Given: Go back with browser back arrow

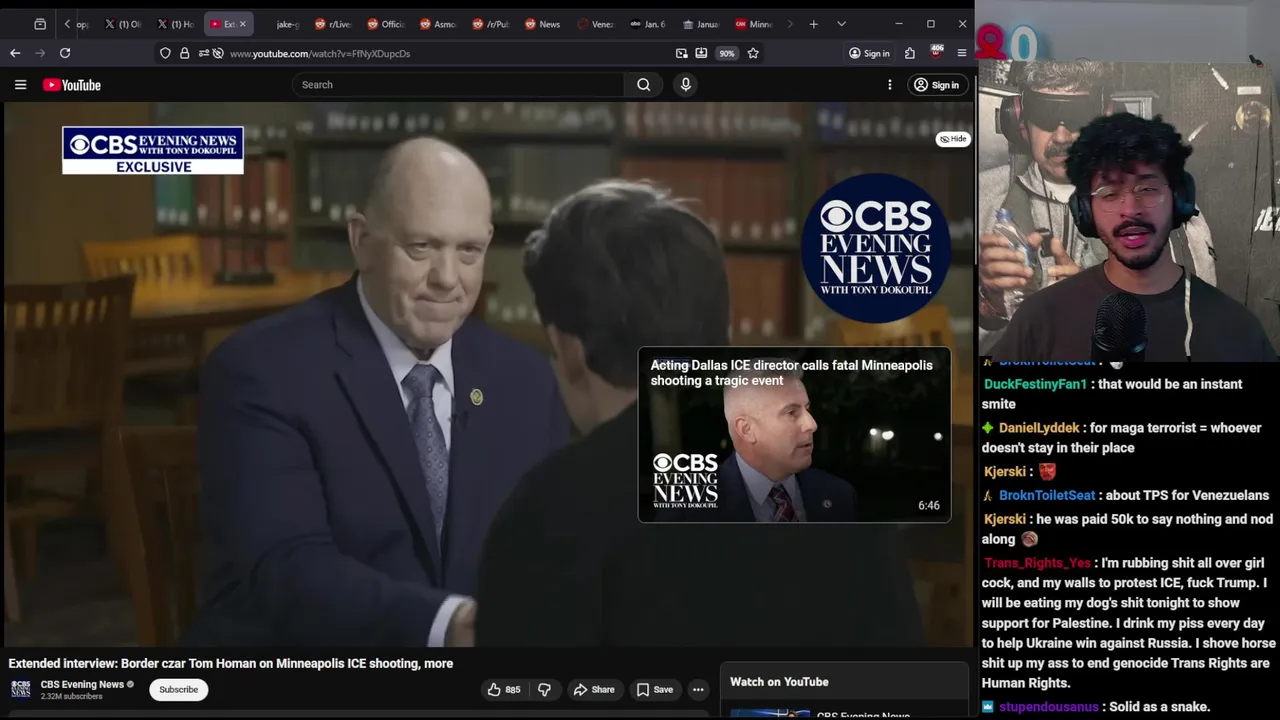Looking at the screenshot, I should [x=15, y=53].
